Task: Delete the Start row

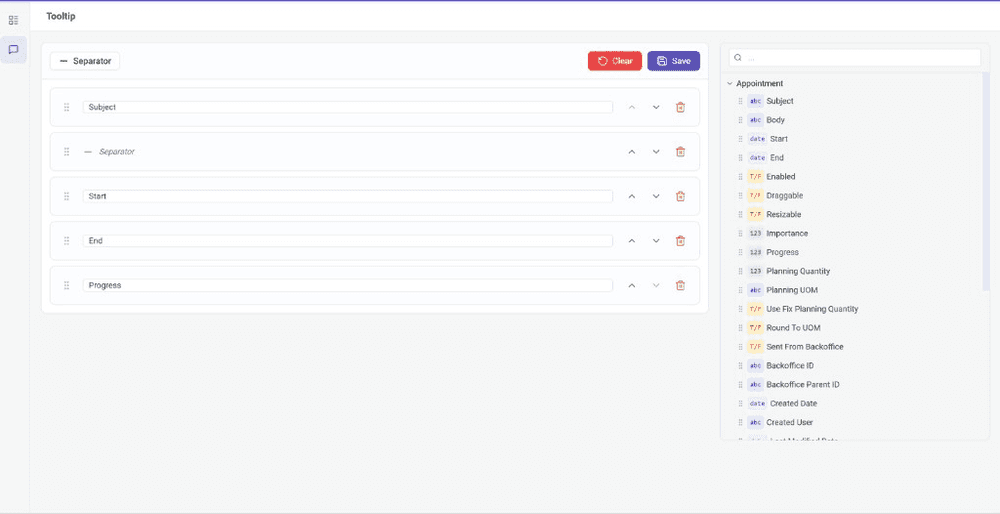Action: click(x=680, y=196)
